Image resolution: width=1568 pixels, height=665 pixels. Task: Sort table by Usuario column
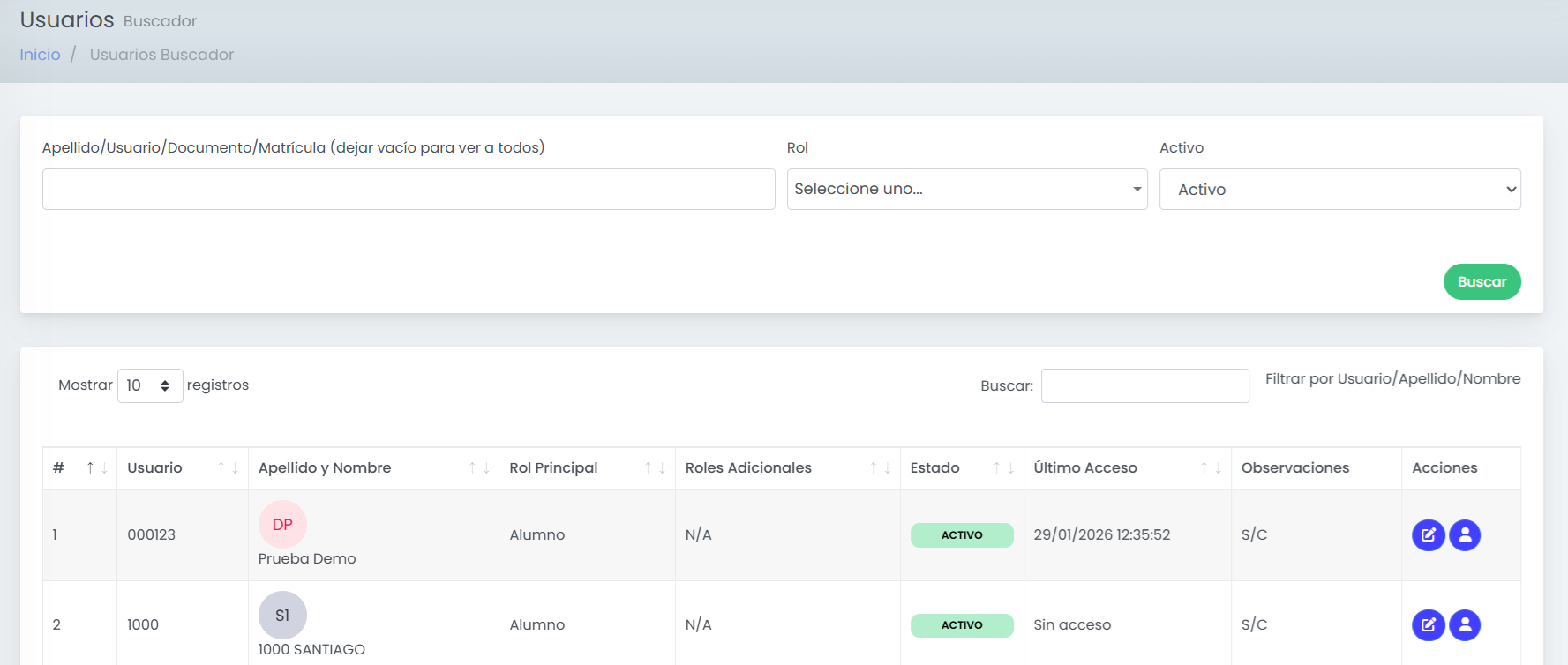[183, 468]
